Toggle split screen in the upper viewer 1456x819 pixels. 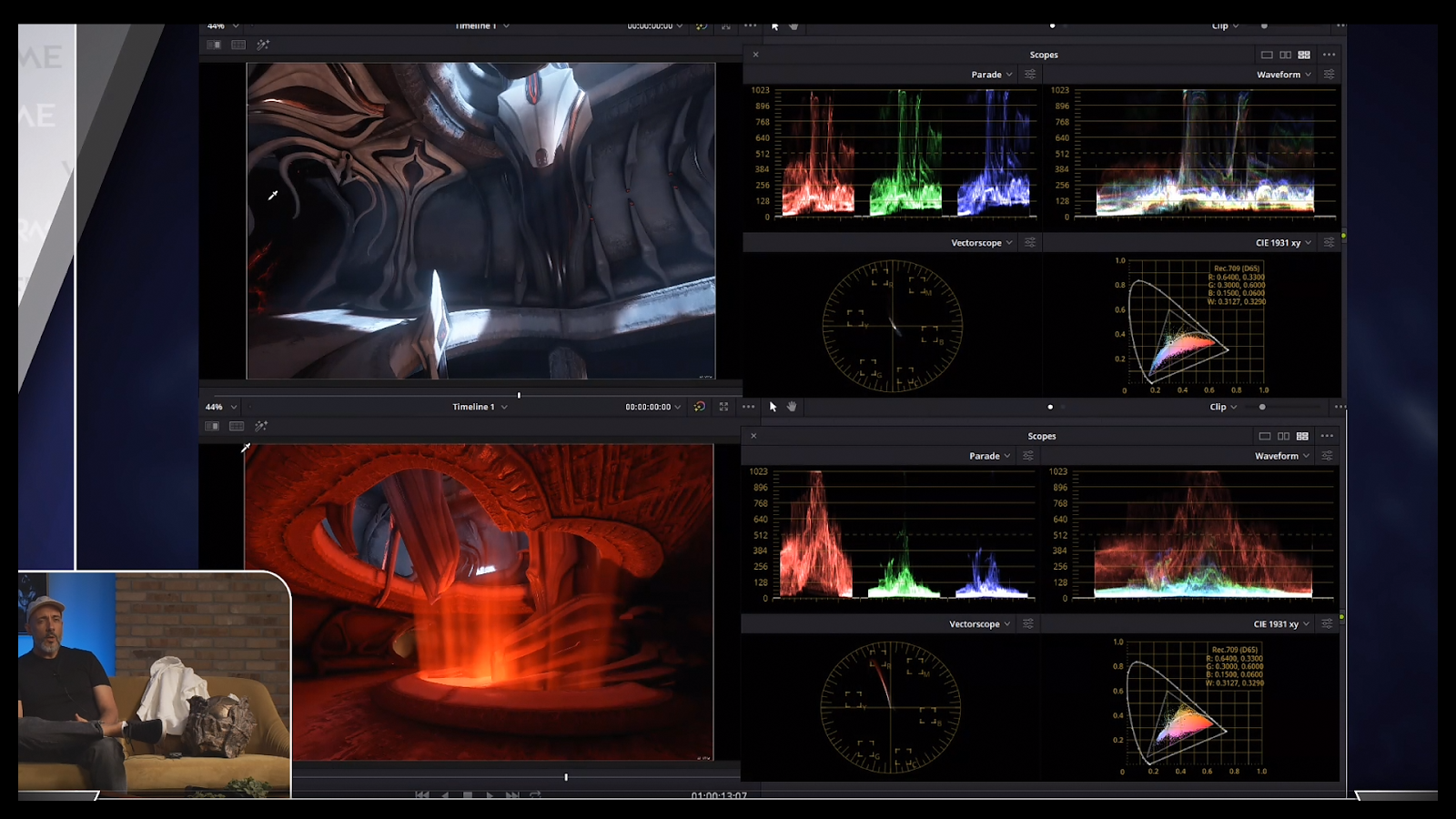point(238,45)
